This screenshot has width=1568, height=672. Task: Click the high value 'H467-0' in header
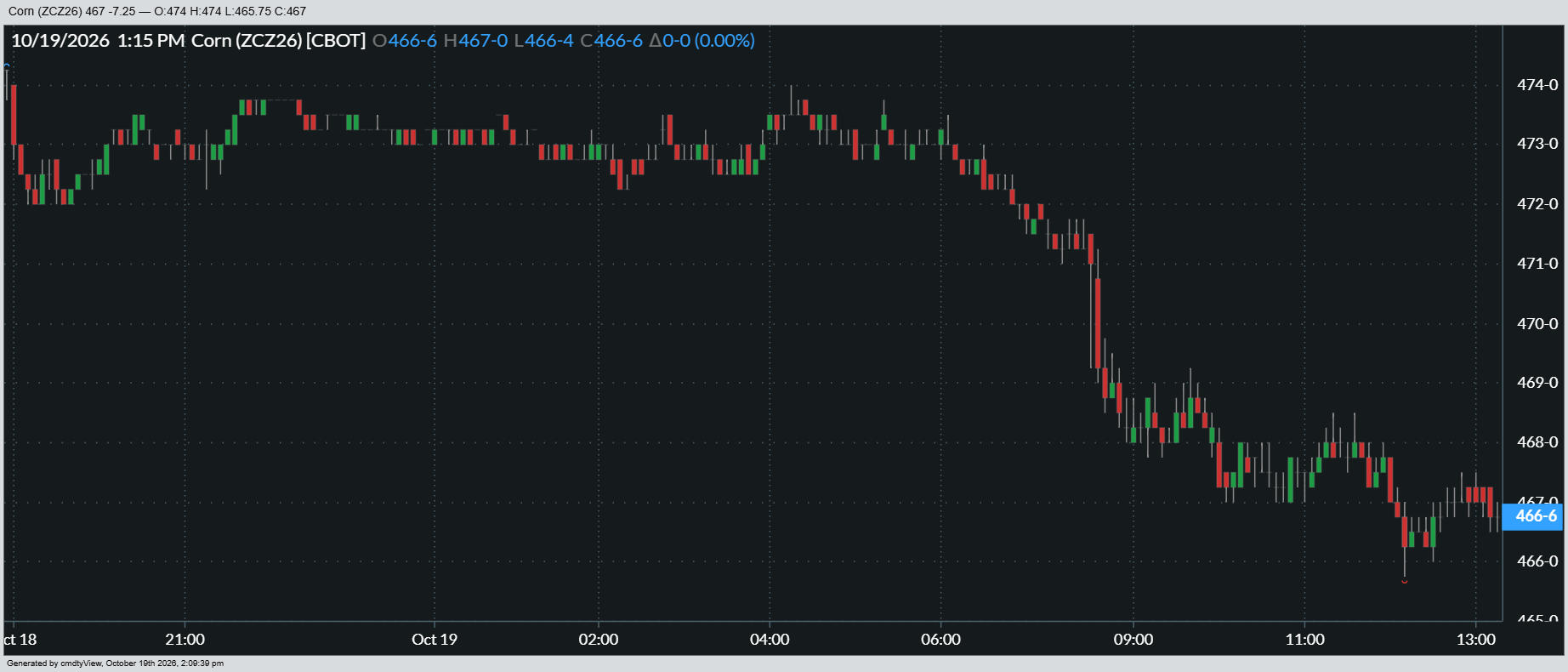[x=475, y=41]
